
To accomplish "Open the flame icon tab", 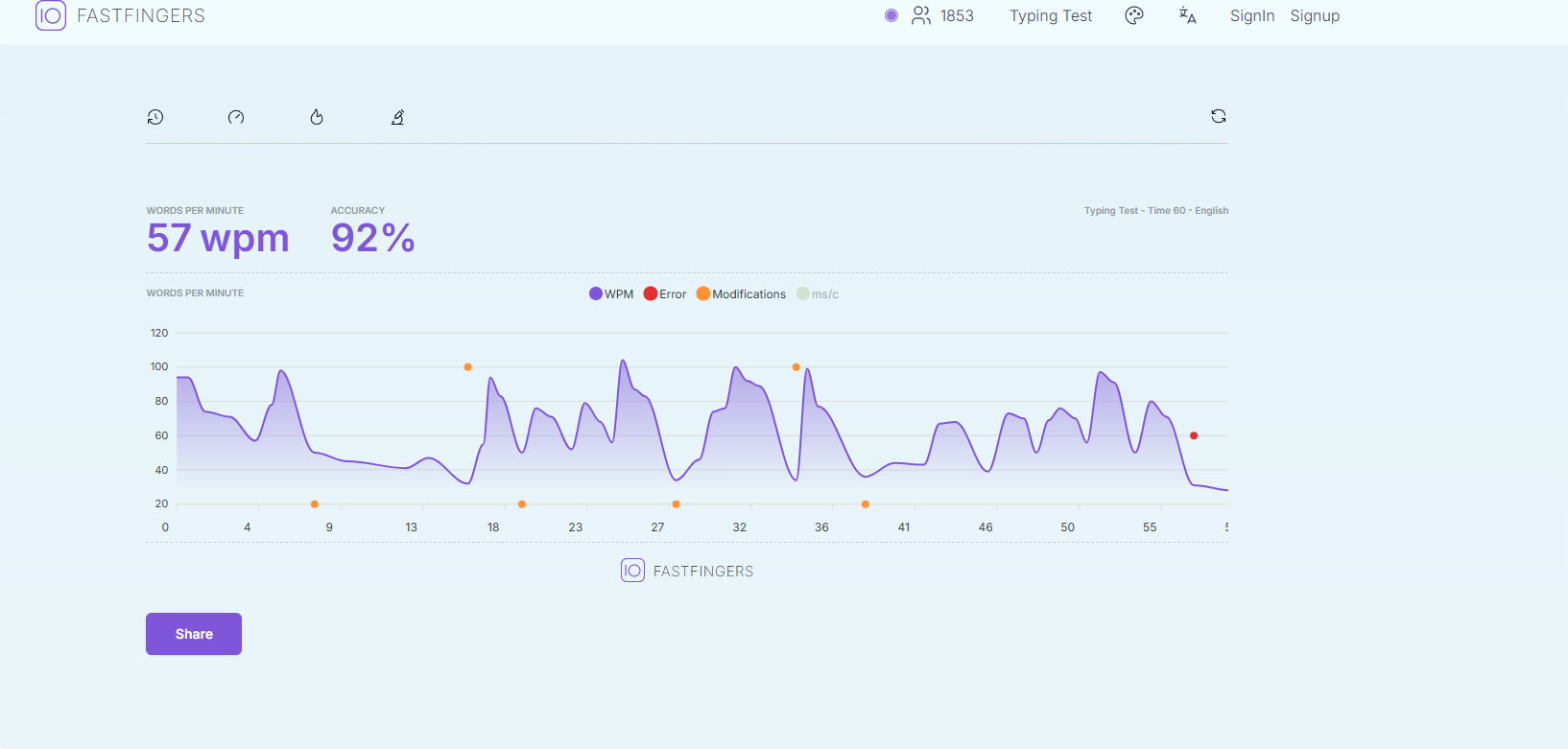I will 317,117.
